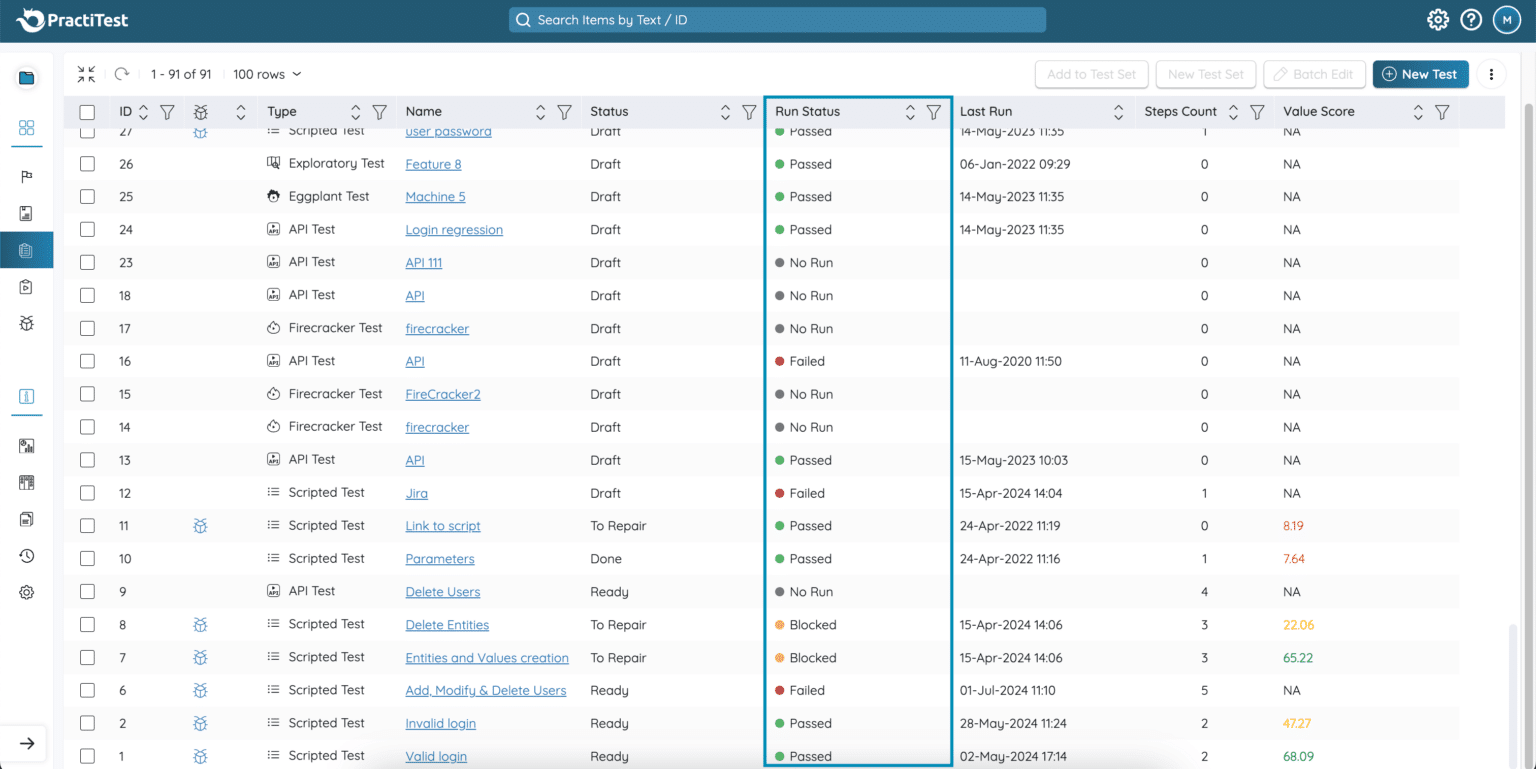Tick the checkbox for test ID 12
1536x769 pixels.
tap(87, 493)
